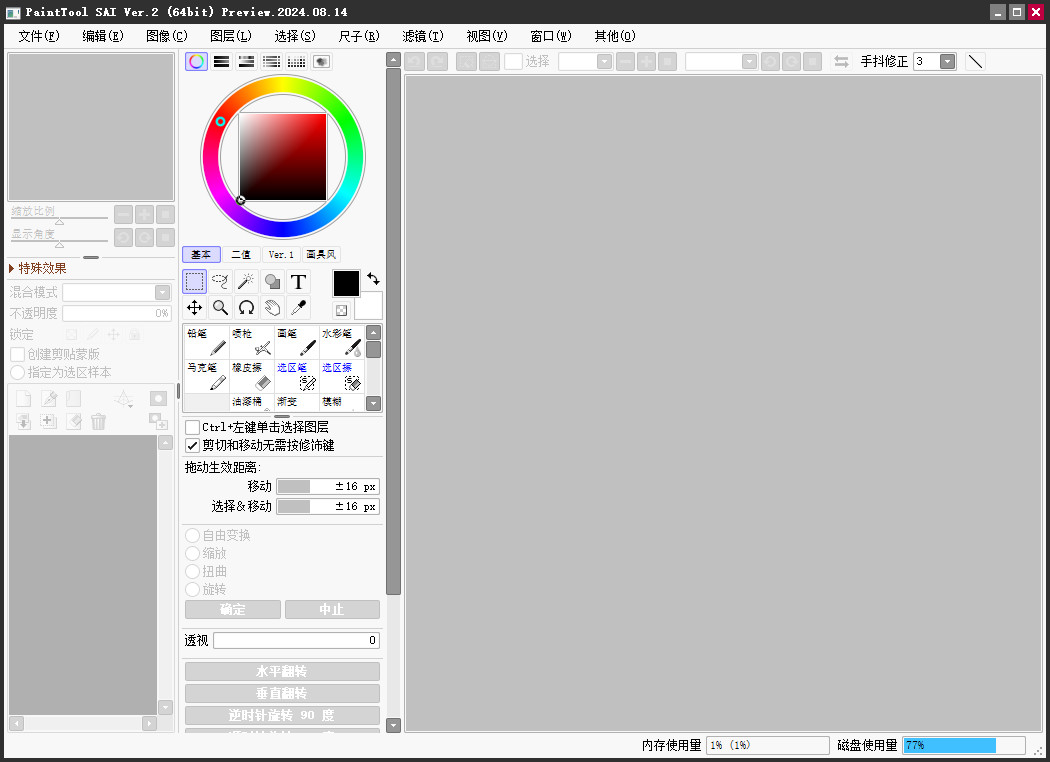Switch to the 二值 tool tab
Screen dimensions: 1050x762
click(x=241, y=254)
